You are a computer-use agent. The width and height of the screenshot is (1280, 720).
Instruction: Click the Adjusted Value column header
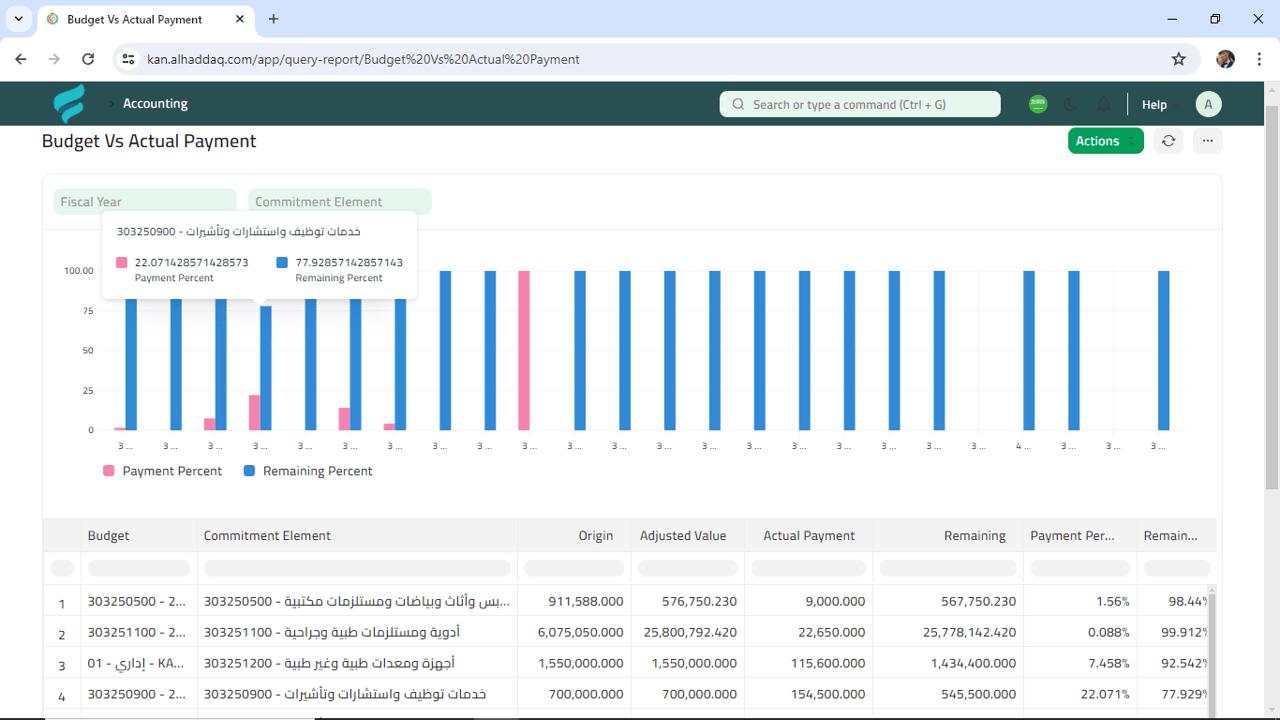pyautogui.click(x=688, y=536)
